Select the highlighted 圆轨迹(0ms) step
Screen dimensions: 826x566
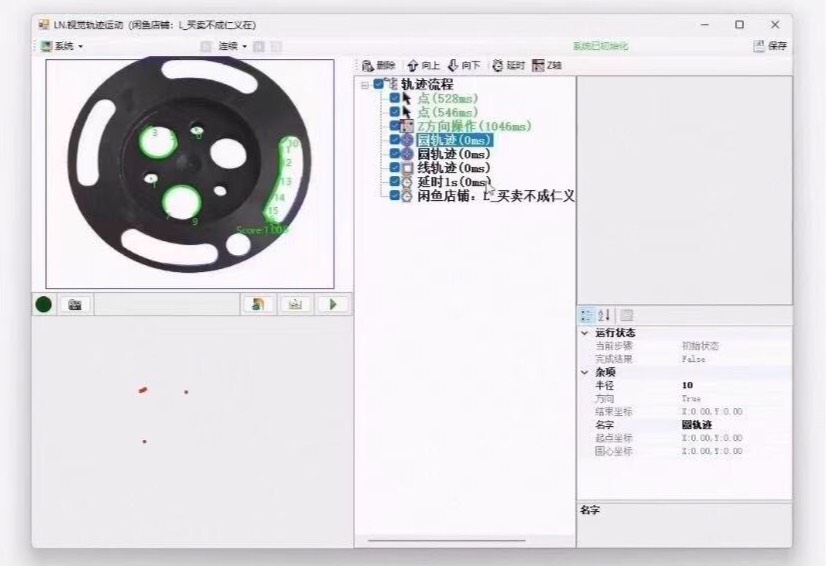click(x=455, y=140)
